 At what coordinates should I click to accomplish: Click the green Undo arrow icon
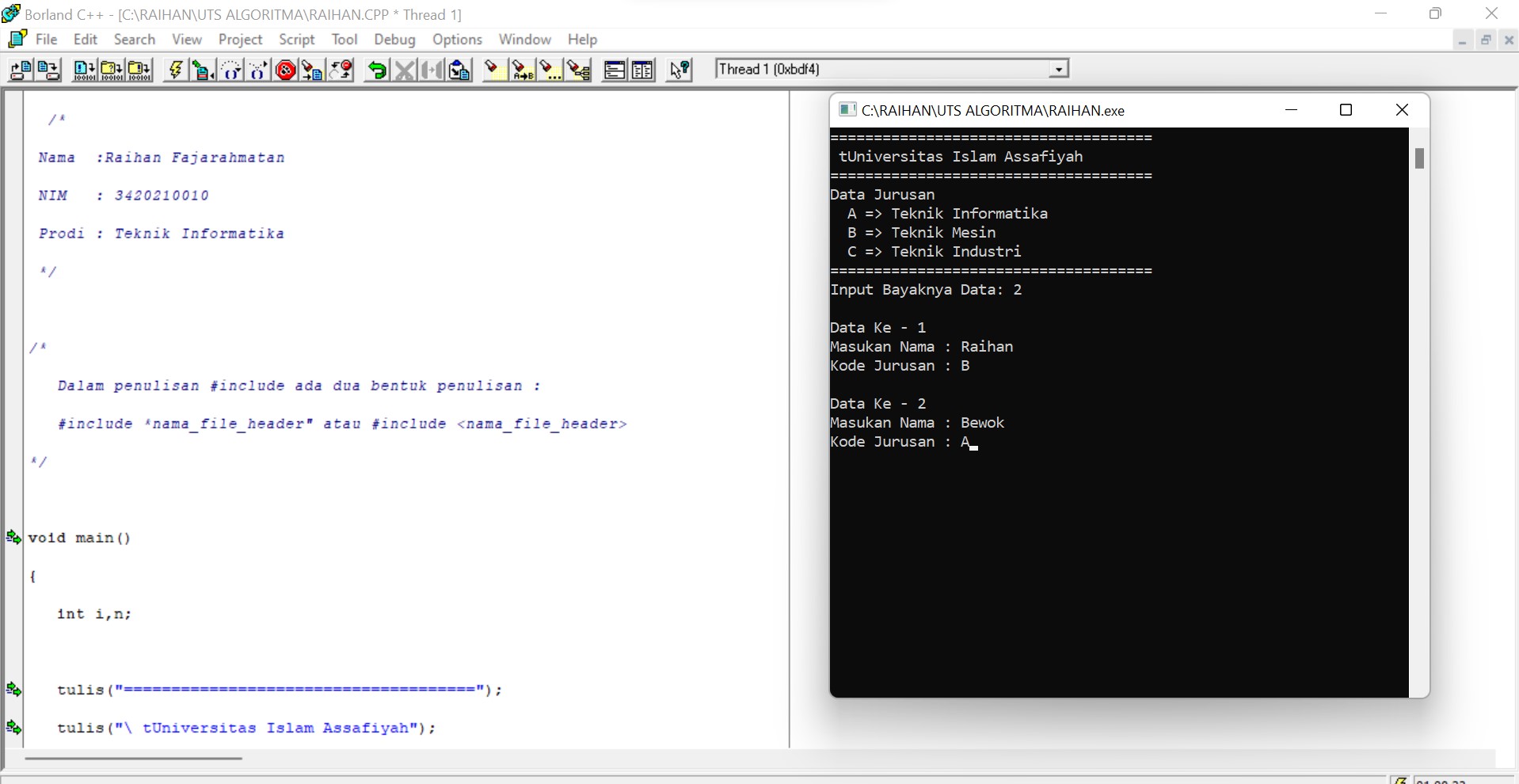[377, 70]
